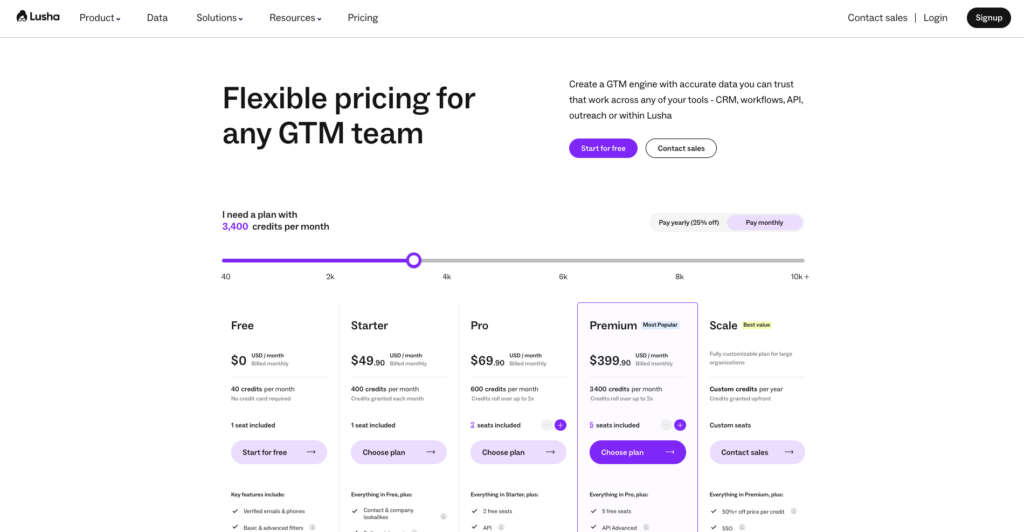This screenshot has height=532, width=1024.
Task: Show info for API Advanced feature
Action: pos(646,527)
